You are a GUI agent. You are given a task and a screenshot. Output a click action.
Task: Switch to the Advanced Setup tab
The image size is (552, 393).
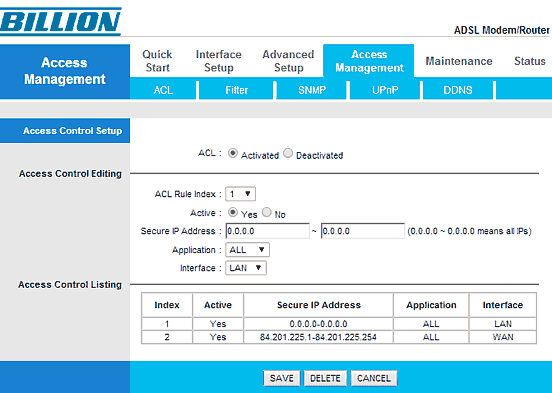click(288, 61)
